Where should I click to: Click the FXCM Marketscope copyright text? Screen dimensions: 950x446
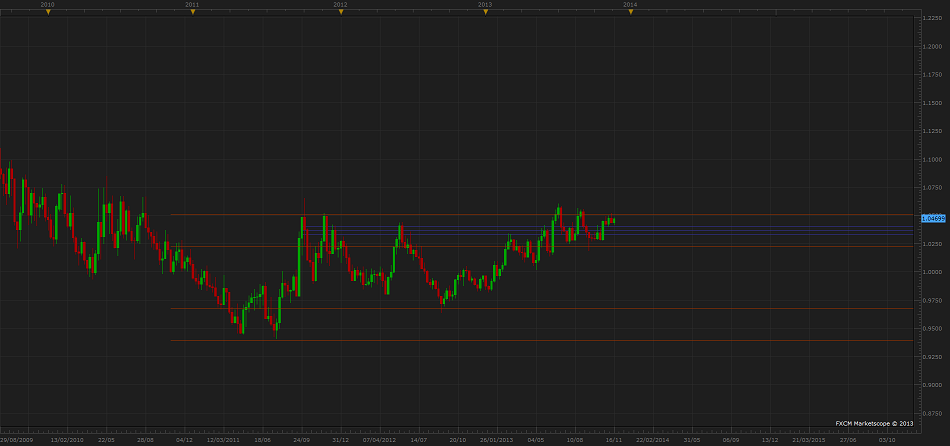point(875,423)
